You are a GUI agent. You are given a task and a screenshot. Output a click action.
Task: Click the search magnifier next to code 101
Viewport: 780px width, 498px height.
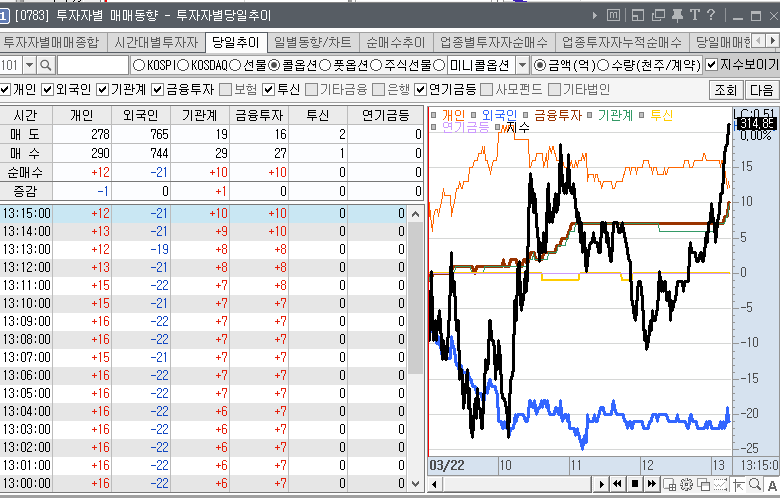pos(45,65)
